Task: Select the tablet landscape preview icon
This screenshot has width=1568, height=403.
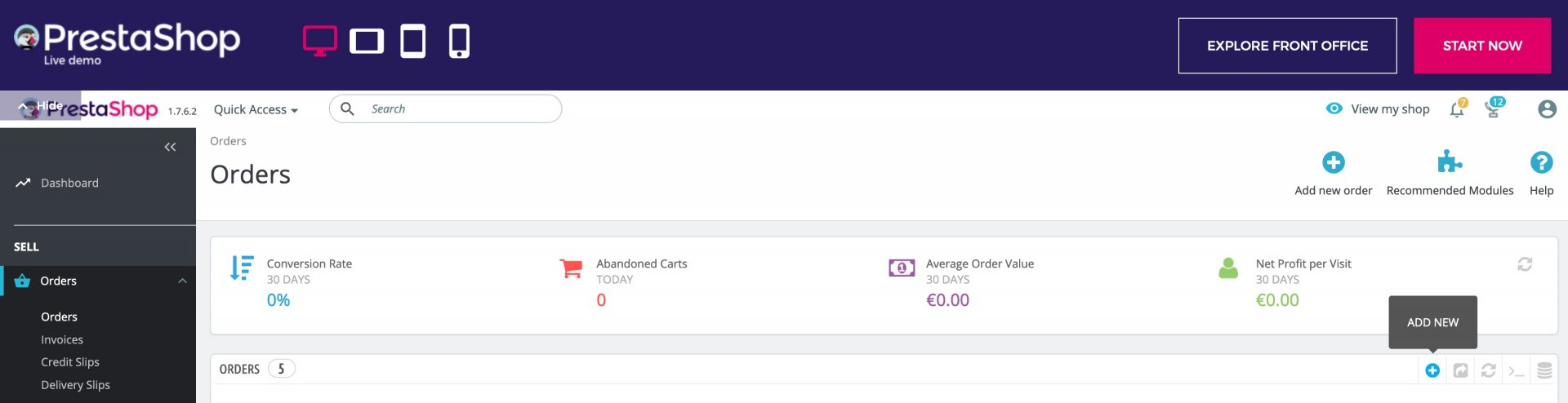Action: (367, 41)
